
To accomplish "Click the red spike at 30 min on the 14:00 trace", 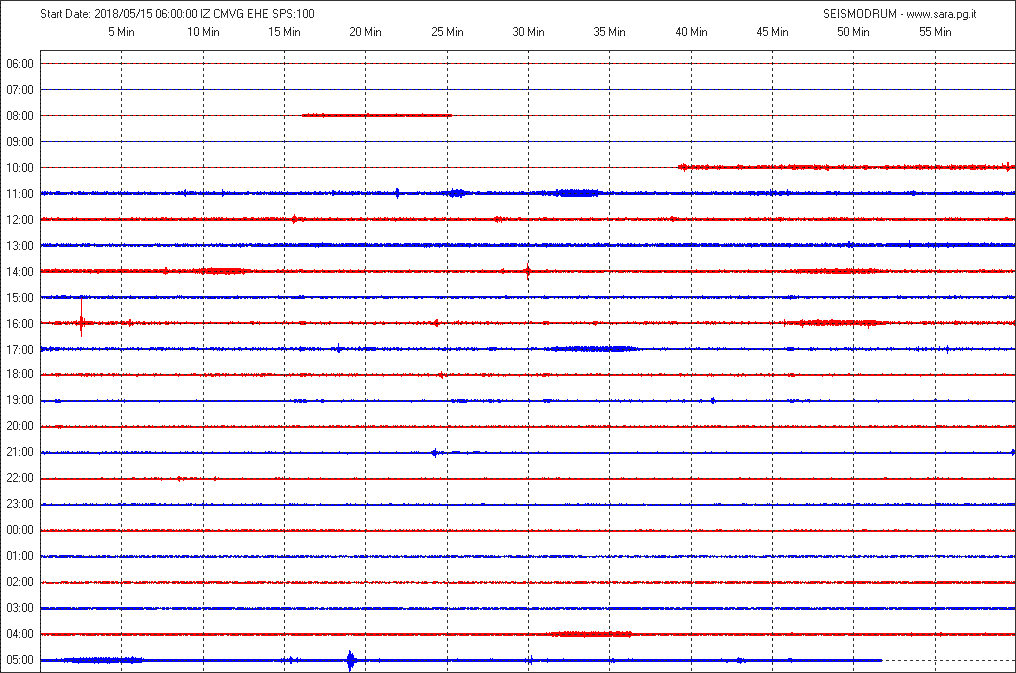I will [x=528, y=271].
